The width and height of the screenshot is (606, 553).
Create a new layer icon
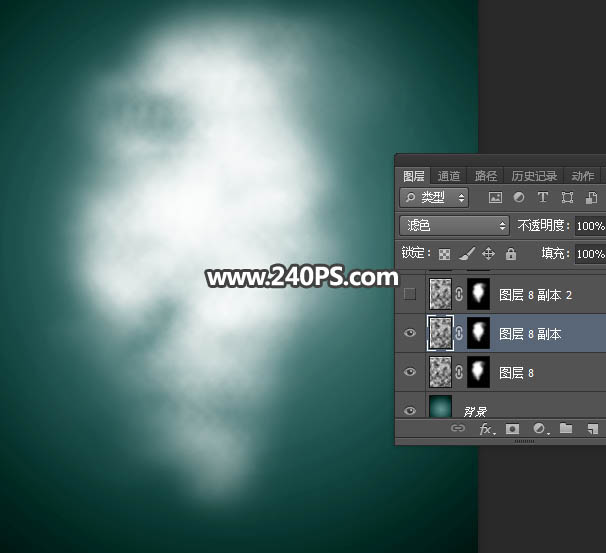coord(592,429)
